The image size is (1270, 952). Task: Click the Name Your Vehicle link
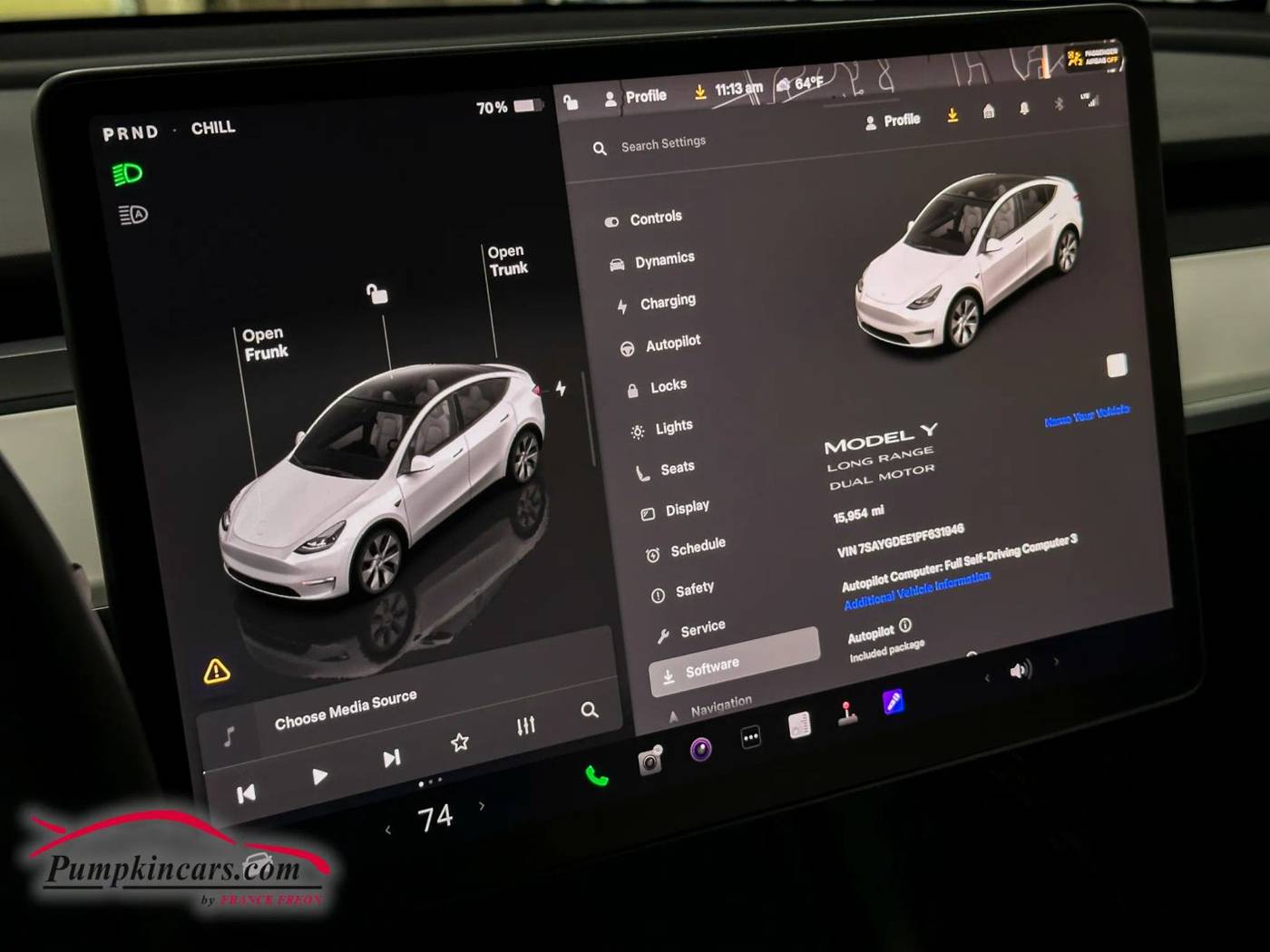(x=1087, y=416)
